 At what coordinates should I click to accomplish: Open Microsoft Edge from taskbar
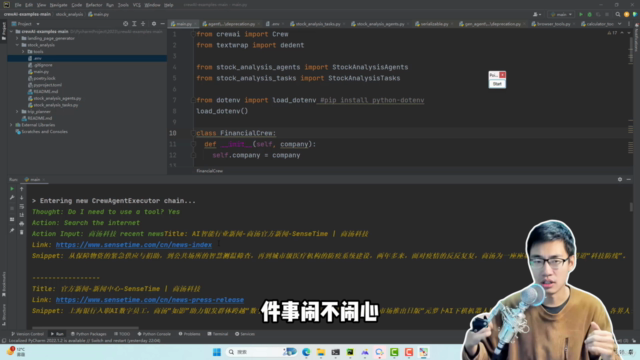306,352
